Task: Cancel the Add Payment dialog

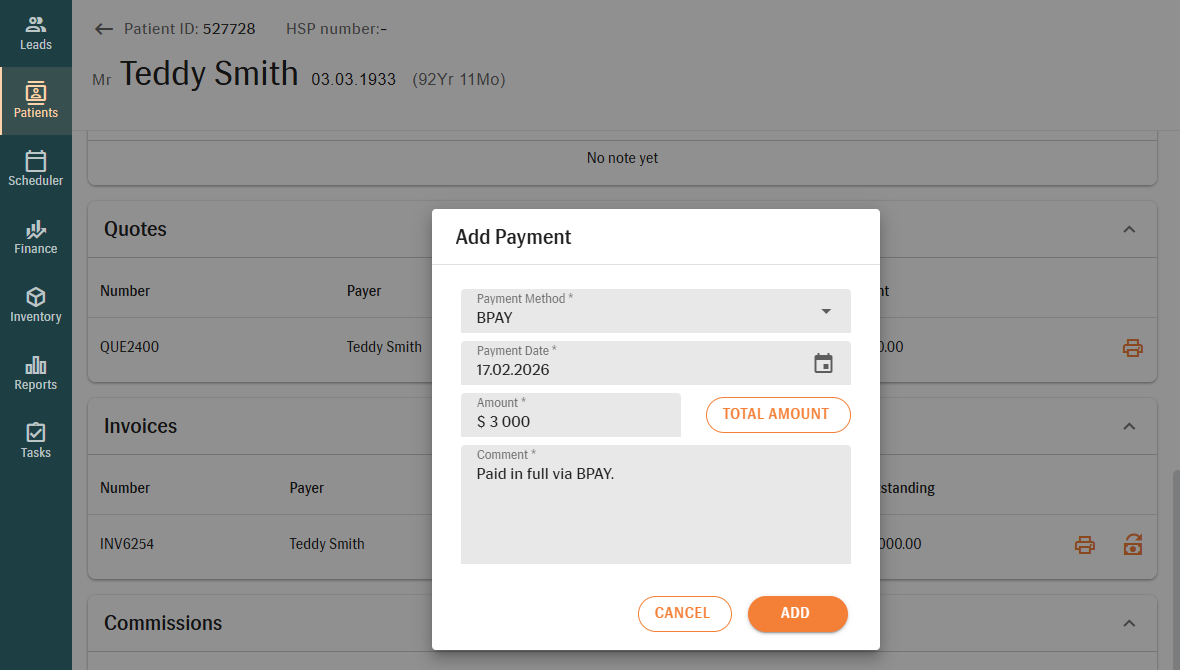Action: click(x=684, y=614)
